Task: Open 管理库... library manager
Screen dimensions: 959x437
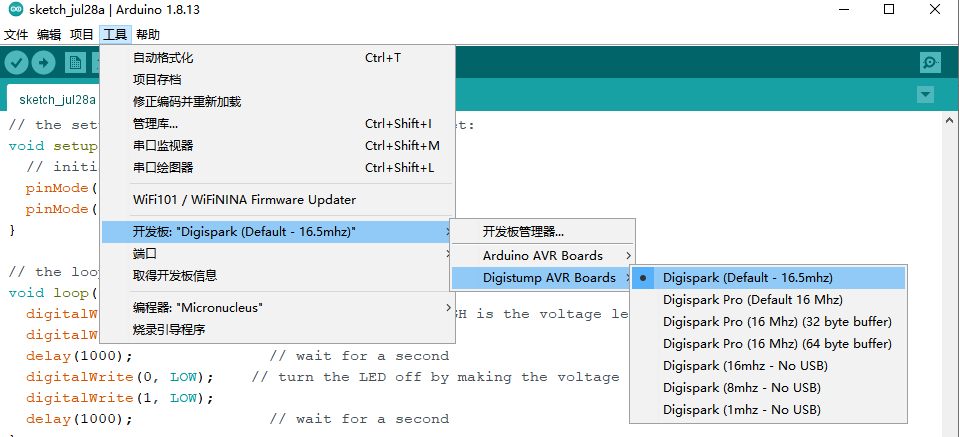Action: (278, 123)
